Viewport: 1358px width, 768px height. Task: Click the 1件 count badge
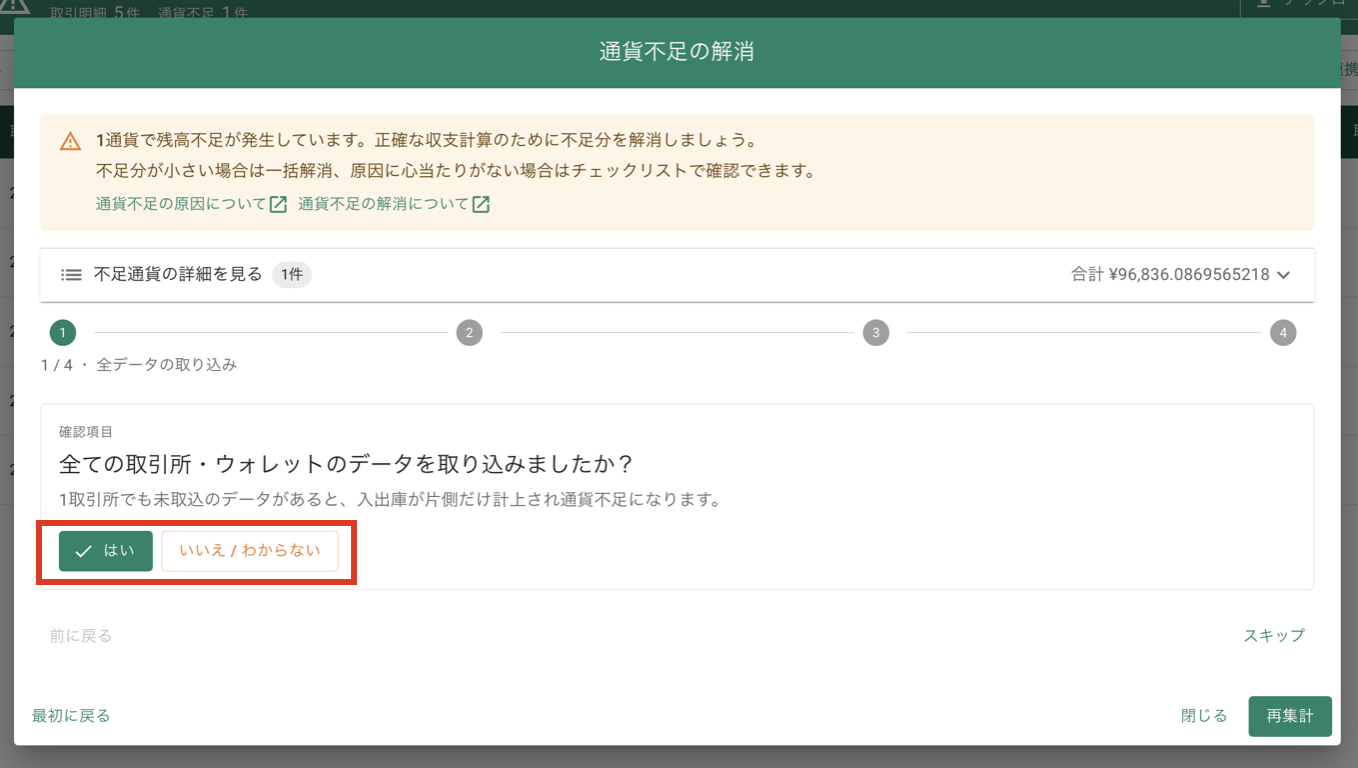(x=291, y=275)
